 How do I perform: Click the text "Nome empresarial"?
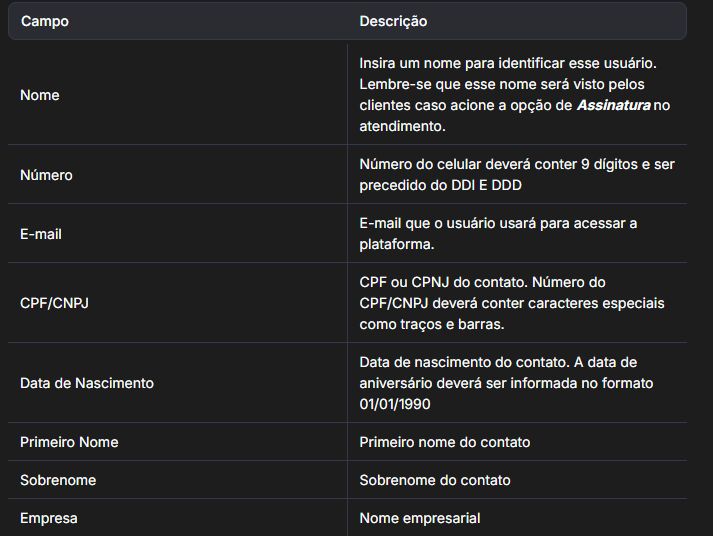point(420,518)
